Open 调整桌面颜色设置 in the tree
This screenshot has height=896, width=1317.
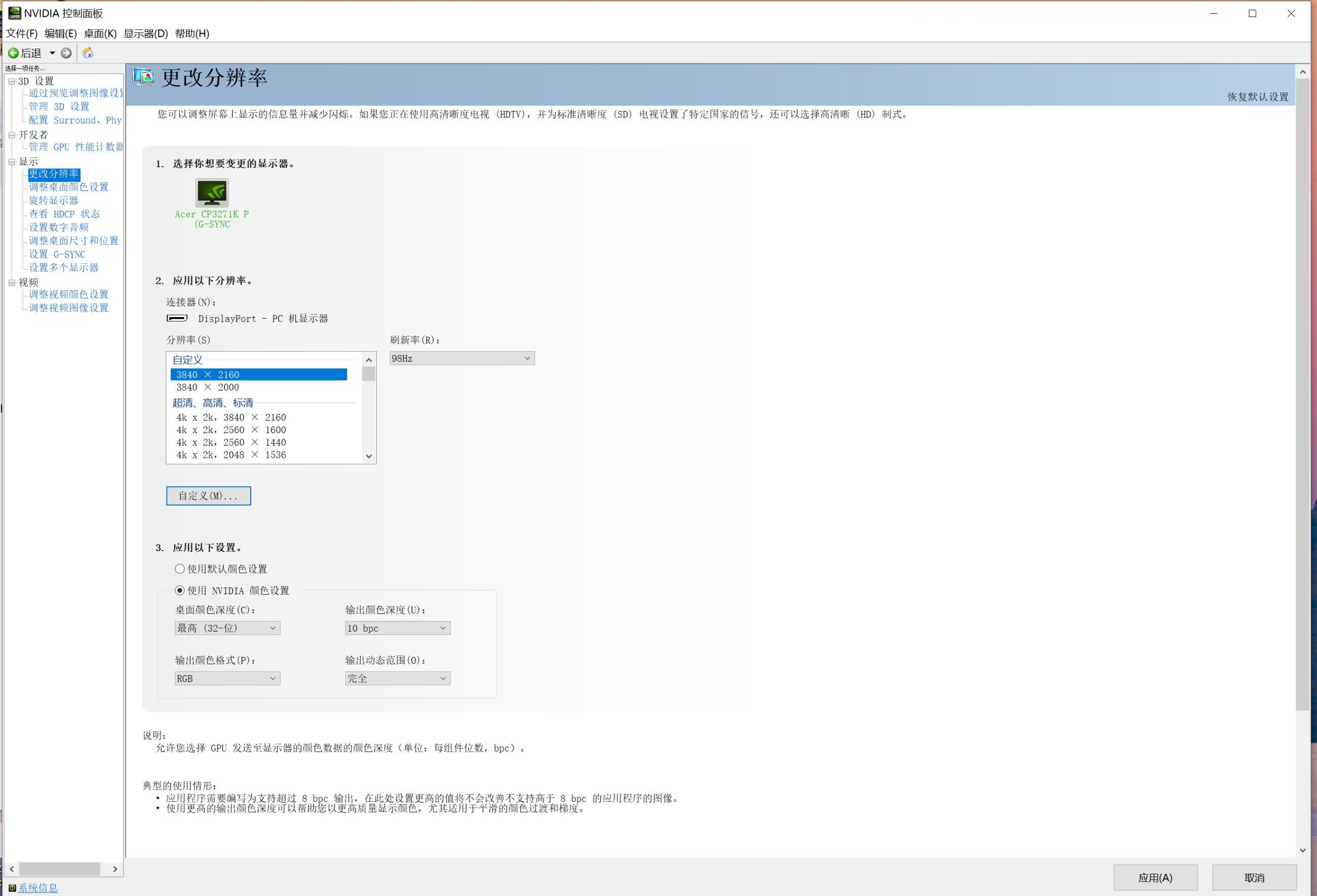68,187
